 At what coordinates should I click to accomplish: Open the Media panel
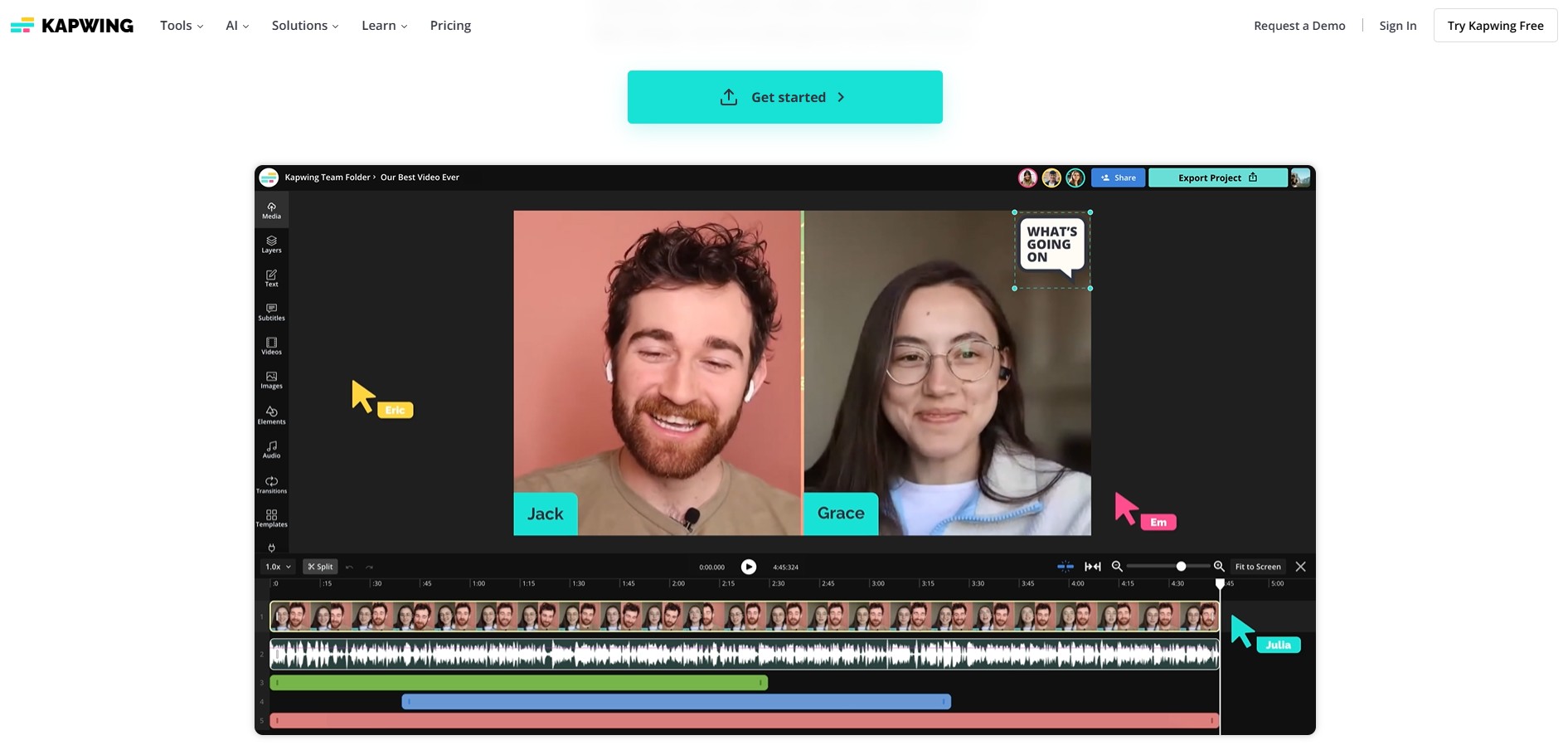pyautogui.click(x=272, y=211)
